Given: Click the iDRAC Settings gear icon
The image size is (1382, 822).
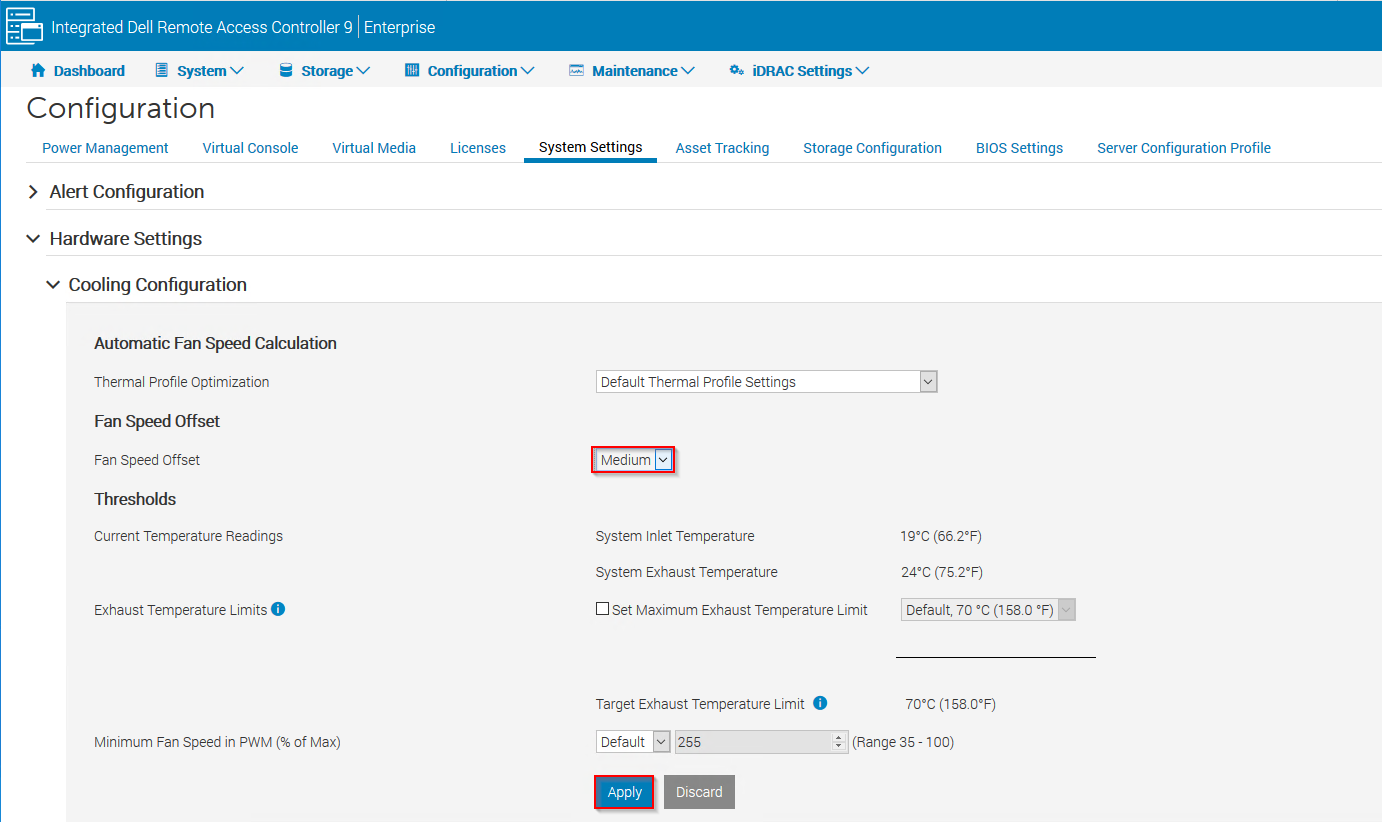Looking at the screenshot, I should [737, 70].
